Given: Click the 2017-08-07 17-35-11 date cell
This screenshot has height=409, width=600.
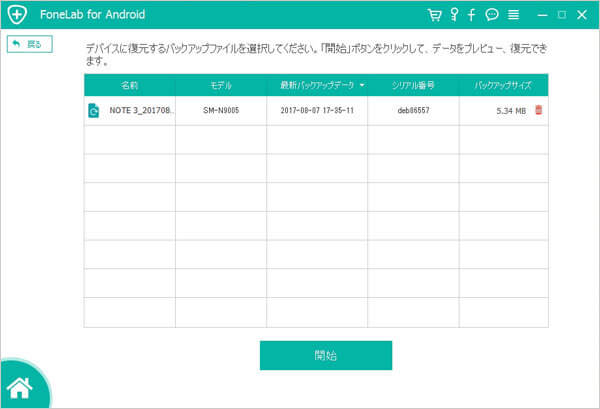Looking at the screenshot, I should point(317,110).
